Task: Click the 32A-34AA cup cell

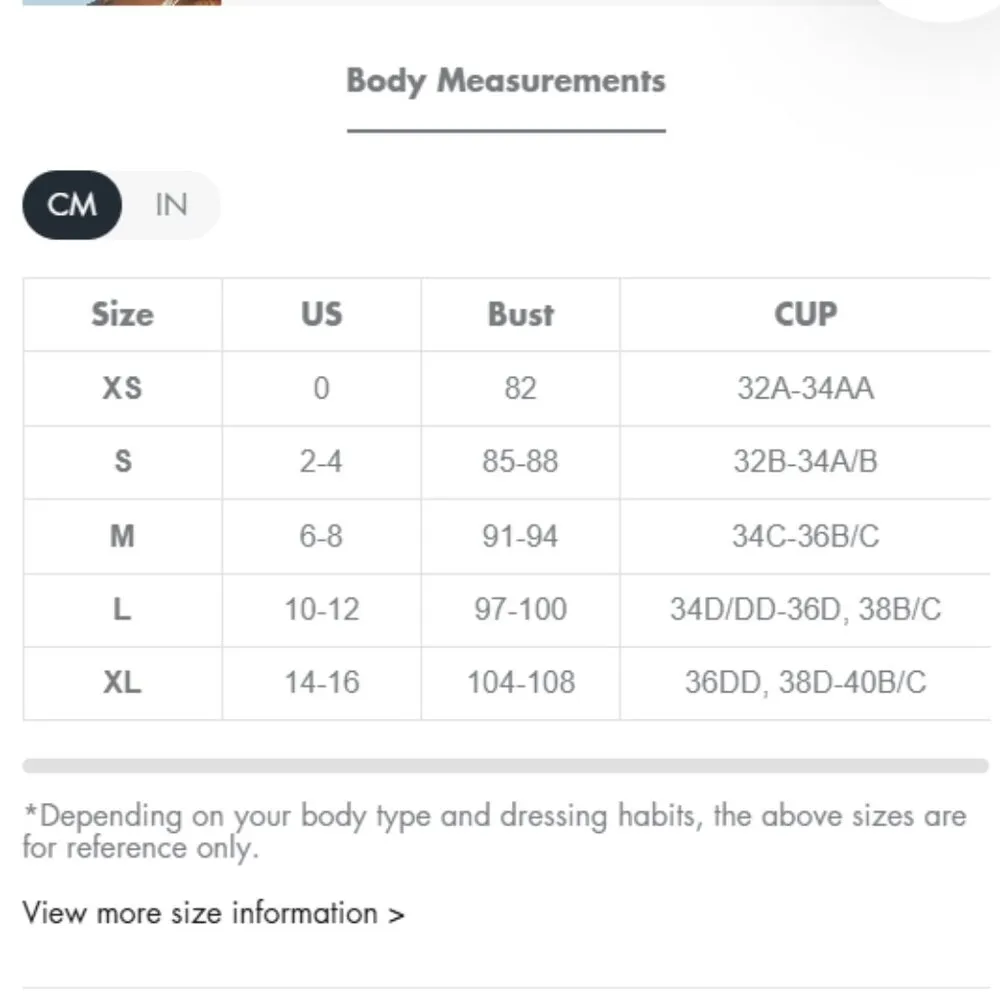Action: [805, 388]
